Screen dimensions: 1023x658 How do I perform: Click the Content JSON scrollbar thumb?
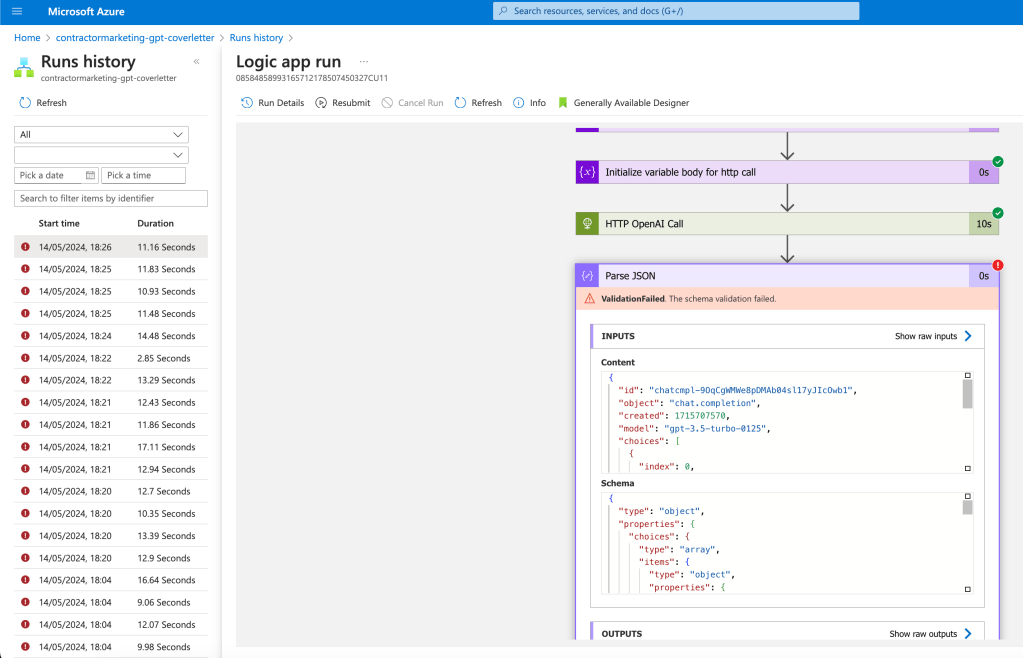click(x=968, y=394)
